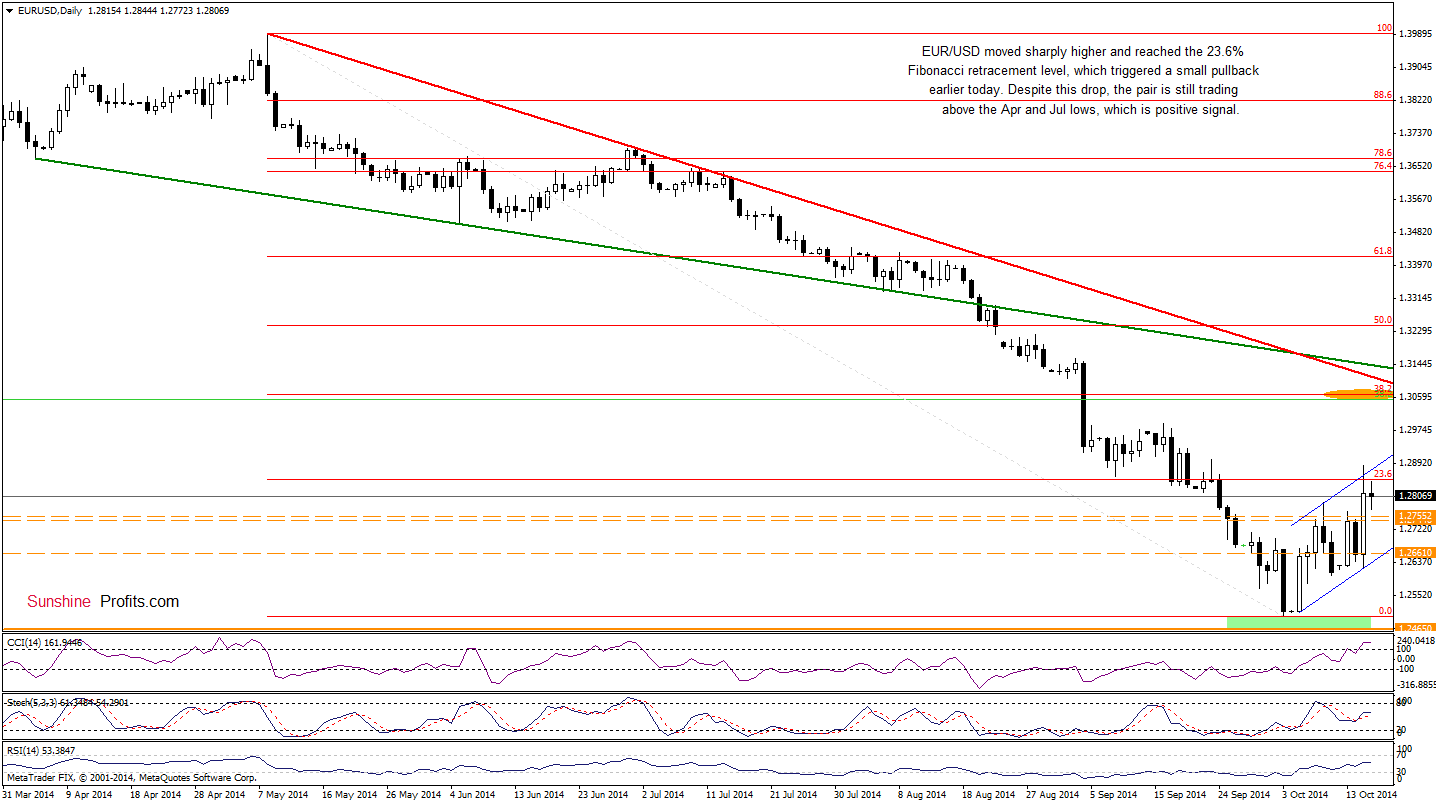Click the 1.37370 price axis value
1436x803 pixels.
click(x=1418, y=133)
